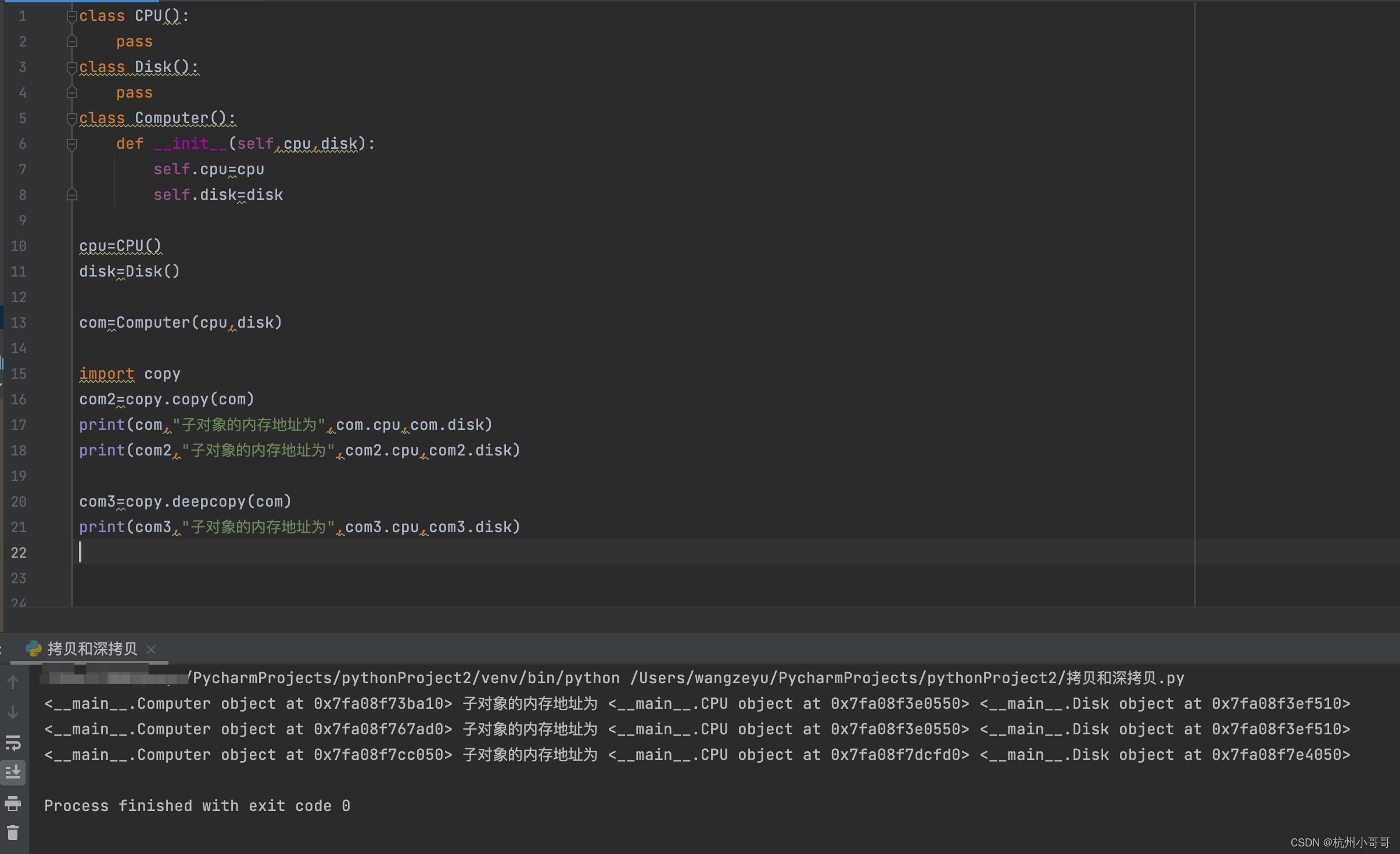This screenshot has width=1400, height=854.
Task: Collapse the Computer class code fold
Action: pos(71,118)
